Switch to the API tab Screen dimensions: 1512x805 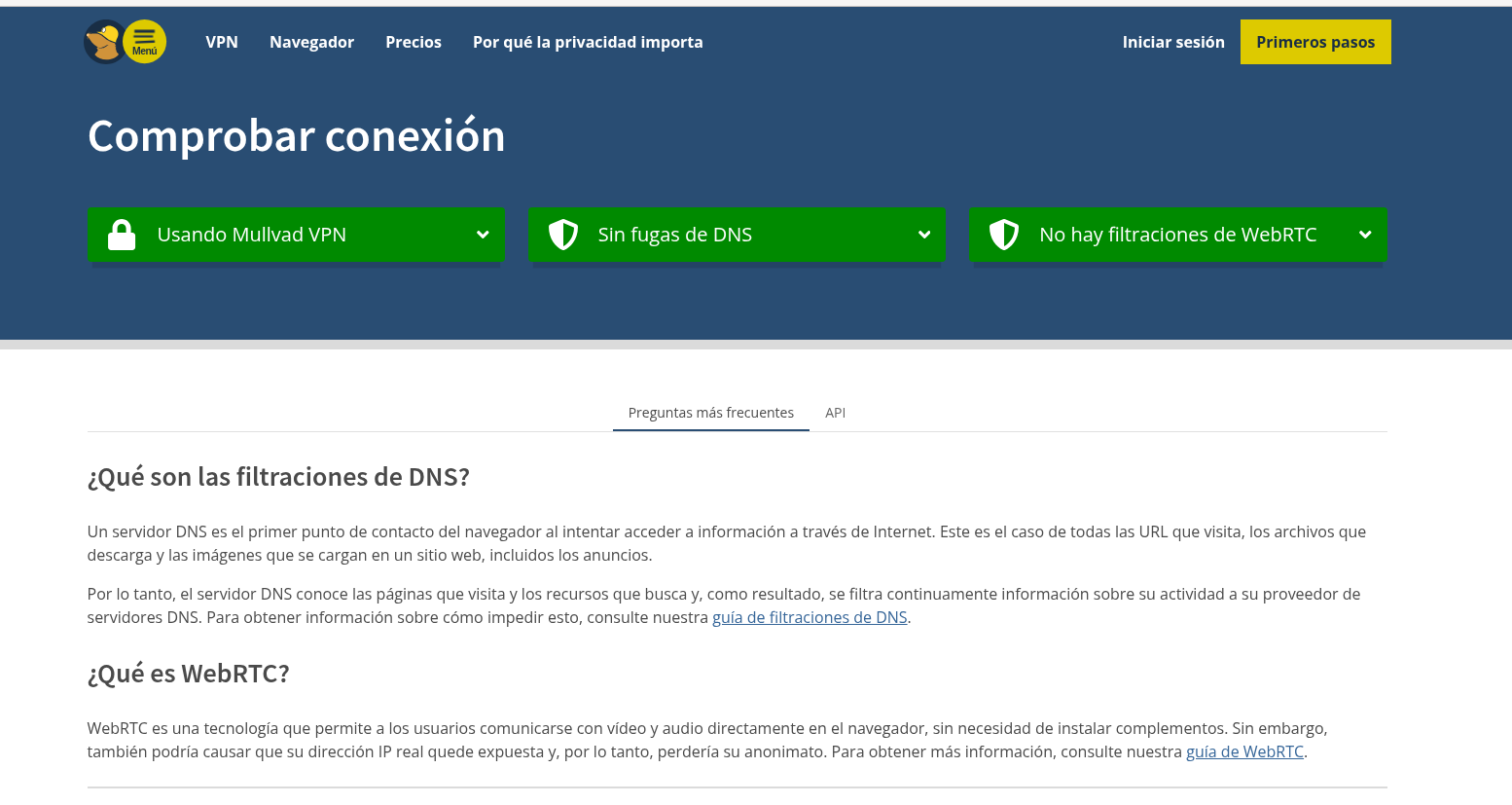coord(835,413)
